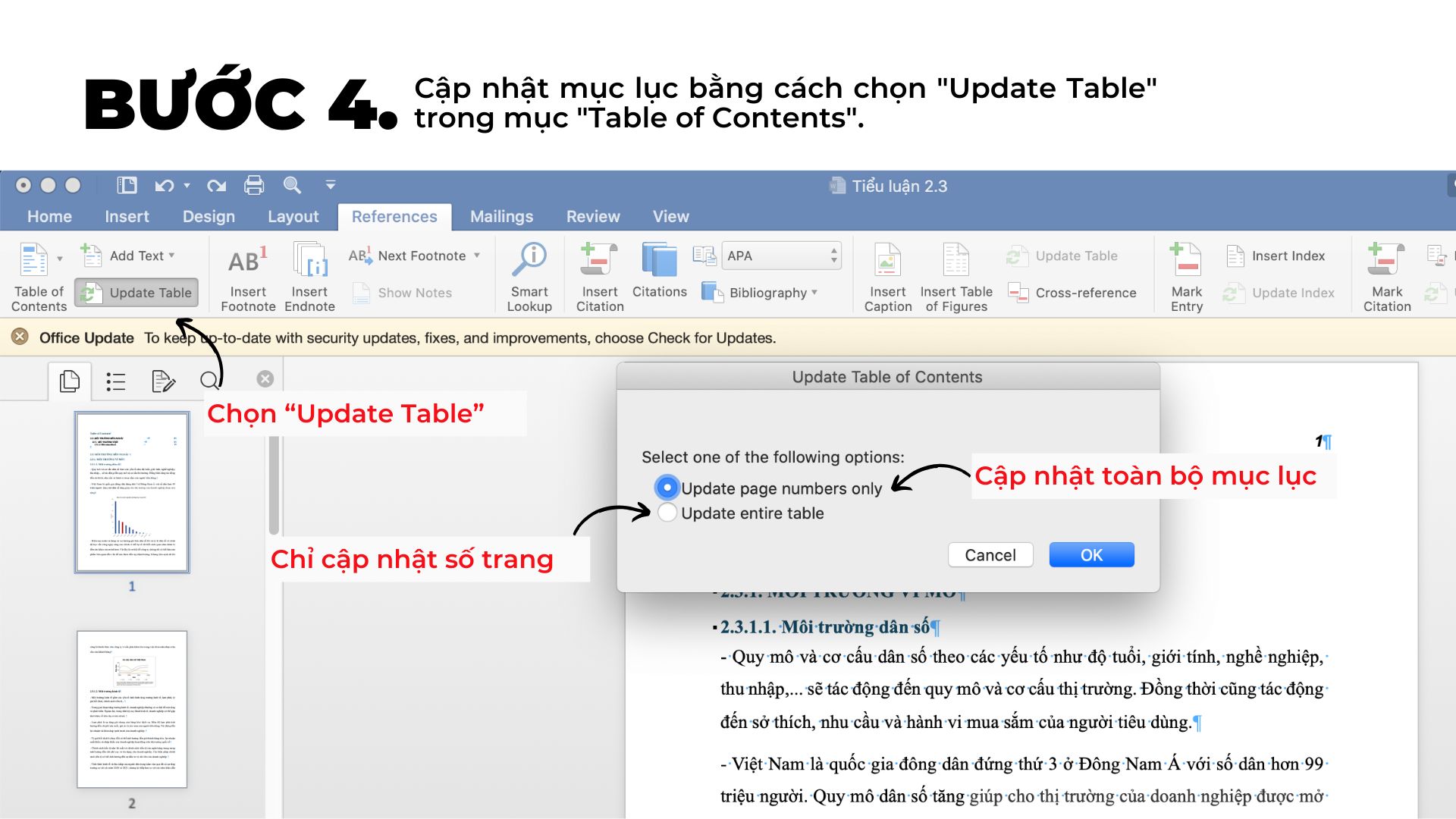Select the References tab
This screenshot has width=1456, height=819.
(394, 217)
